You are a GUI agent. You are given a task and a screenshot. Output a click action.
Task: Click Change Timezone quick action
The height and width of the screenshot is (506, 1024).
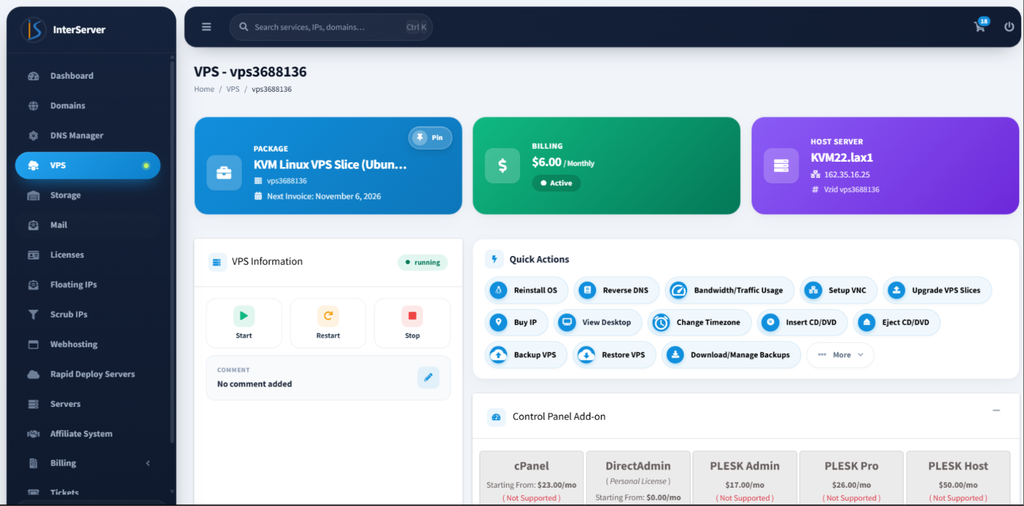699,322
